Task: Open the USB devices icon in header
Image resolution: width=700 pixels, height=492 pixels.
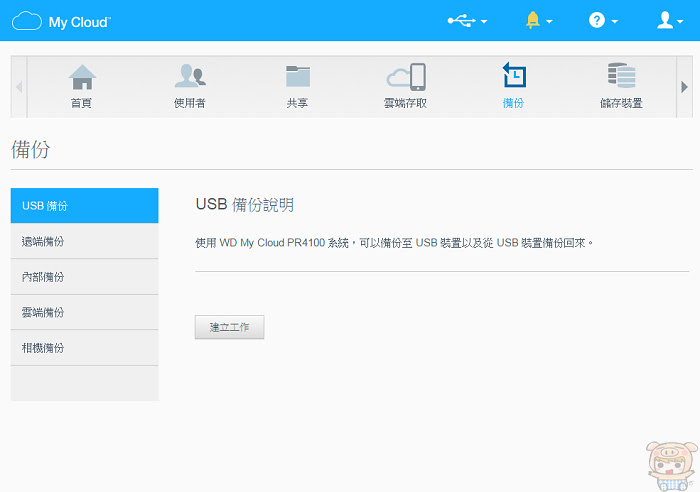Action: point(462,21)
